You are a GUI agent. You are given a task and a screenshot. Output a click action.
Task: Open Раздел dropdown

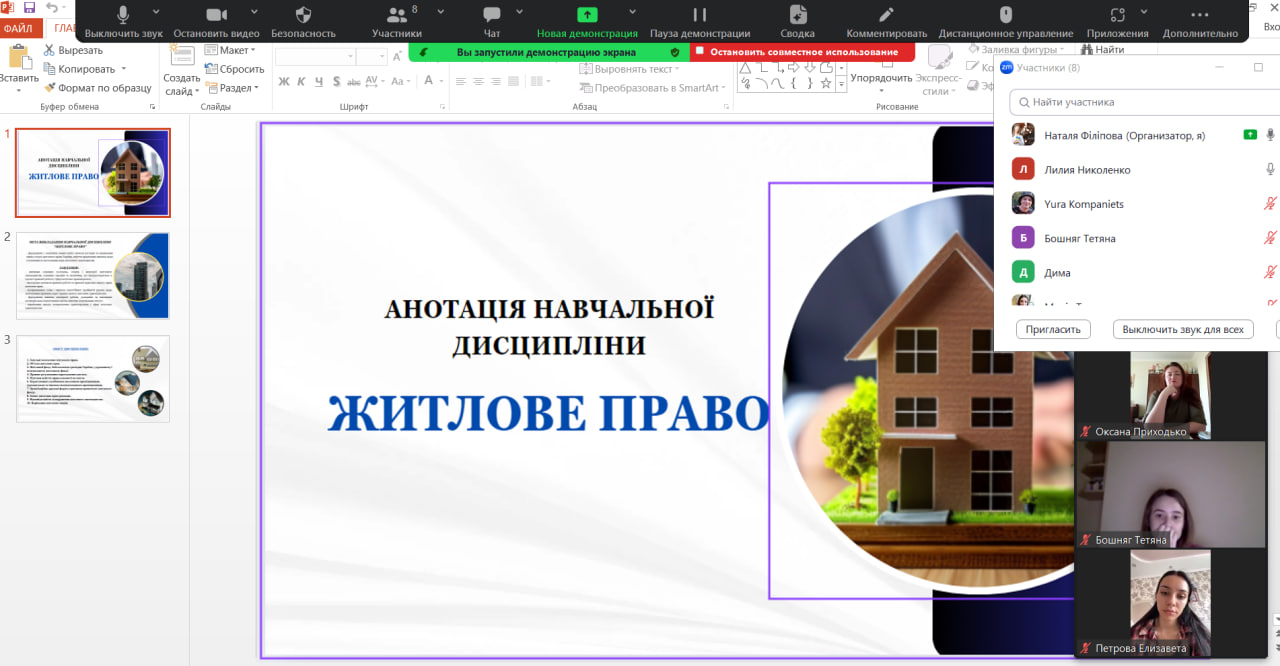(x=231, y=88)
